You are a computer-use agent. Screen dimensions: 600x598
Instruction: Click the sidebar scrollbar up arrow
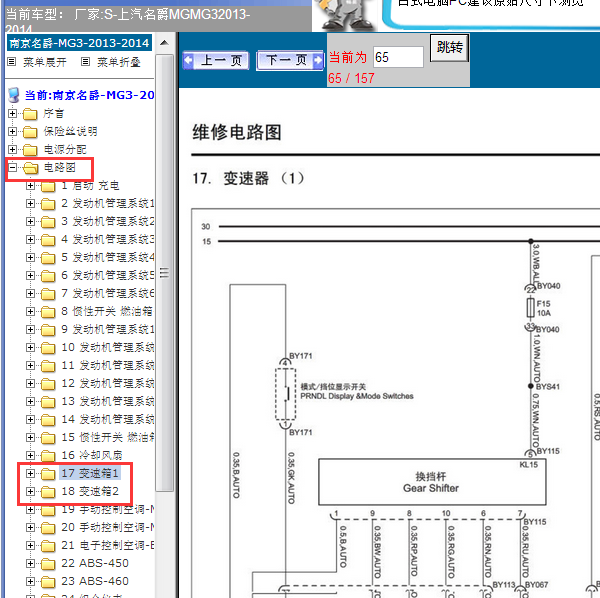point(165,42)
